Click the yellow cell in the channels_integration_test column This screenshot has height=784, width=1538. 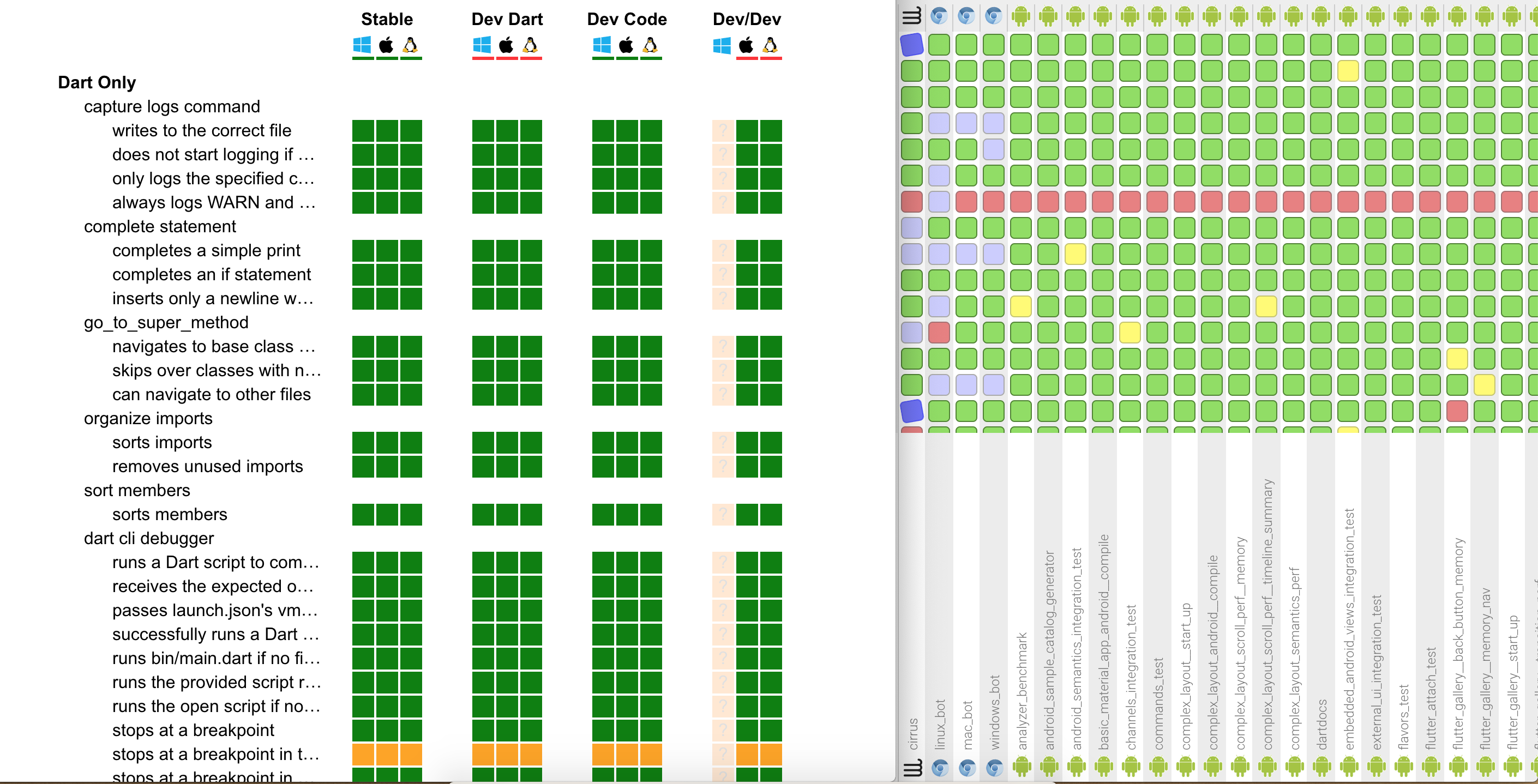coord(1130,333)
